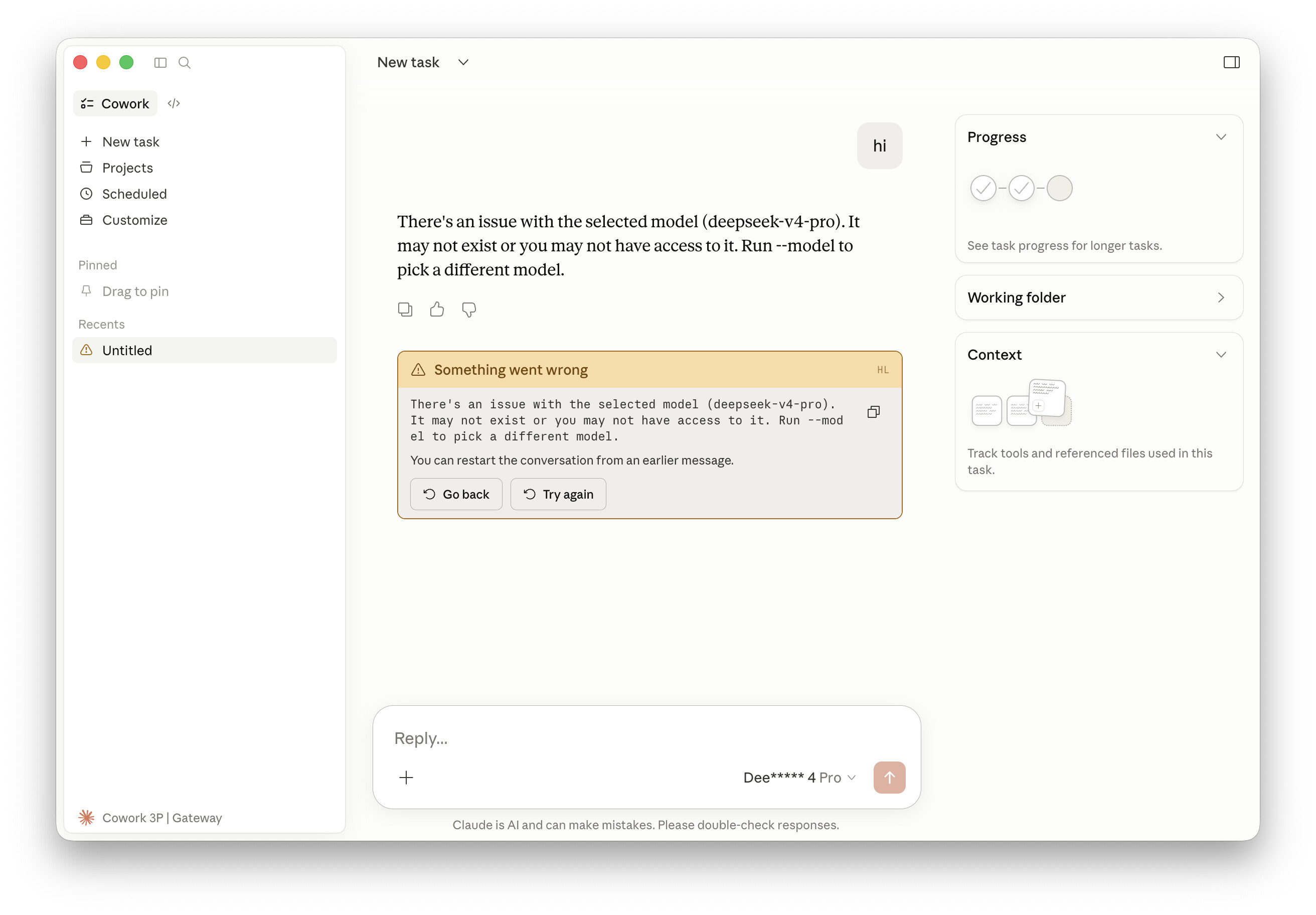Toggle the left sidebar icon
The image size is (1316, 915).
coord(160,63)
